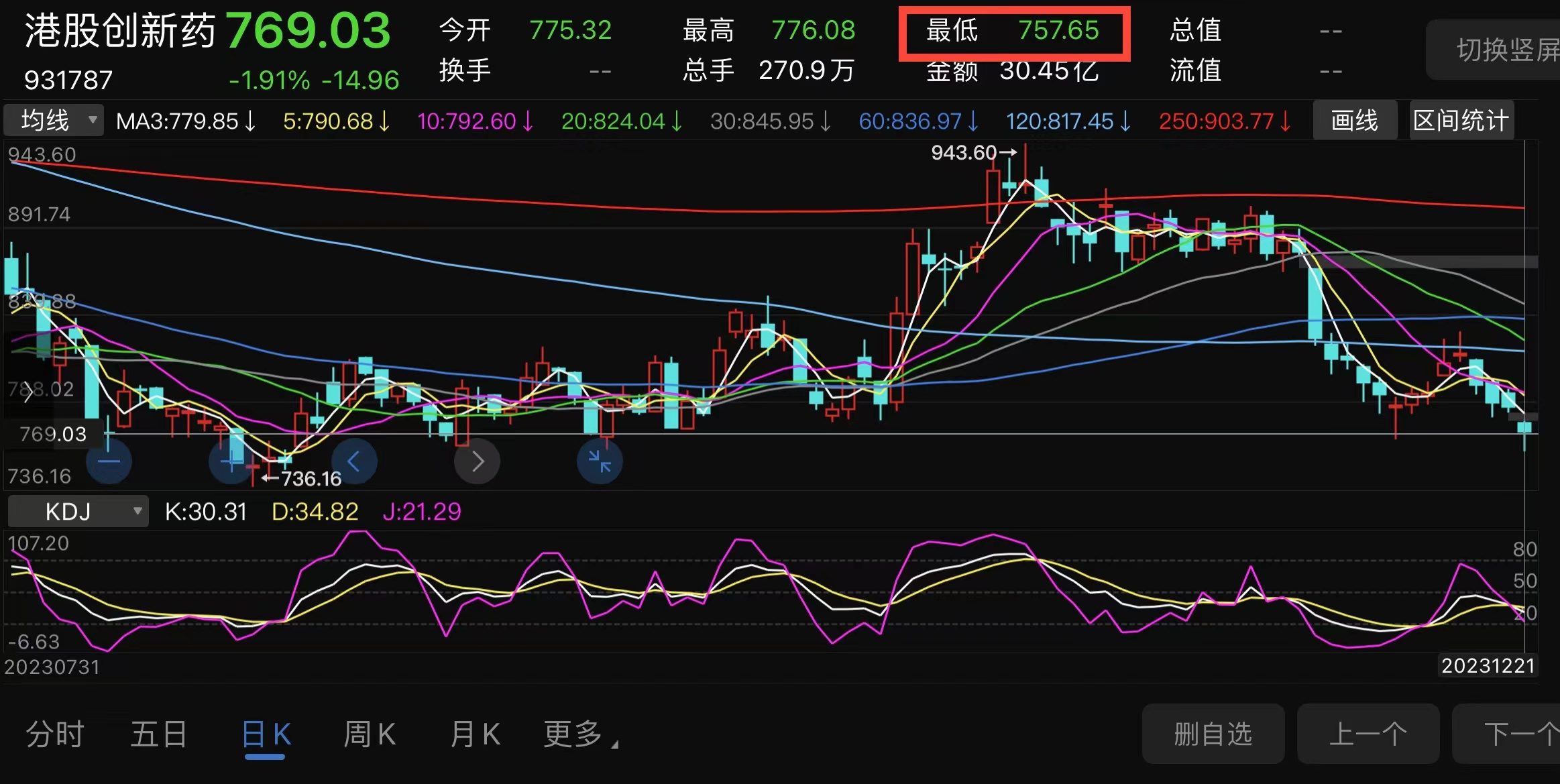
Task: Tap the yellow MA 5:790.68 value
Action: (x=336, y=121)
